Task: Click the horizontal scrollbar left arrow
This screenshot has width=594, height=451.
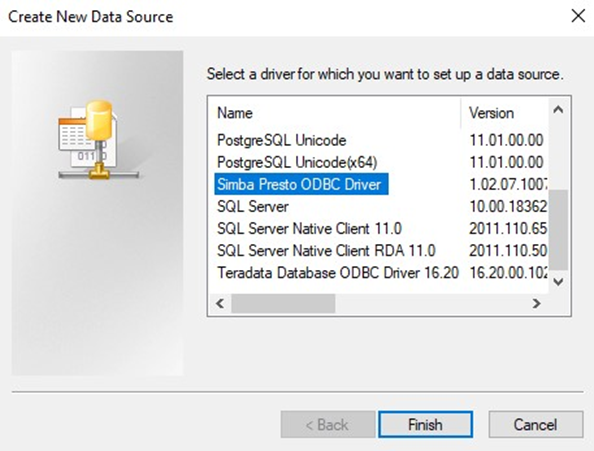Action: 220,303
